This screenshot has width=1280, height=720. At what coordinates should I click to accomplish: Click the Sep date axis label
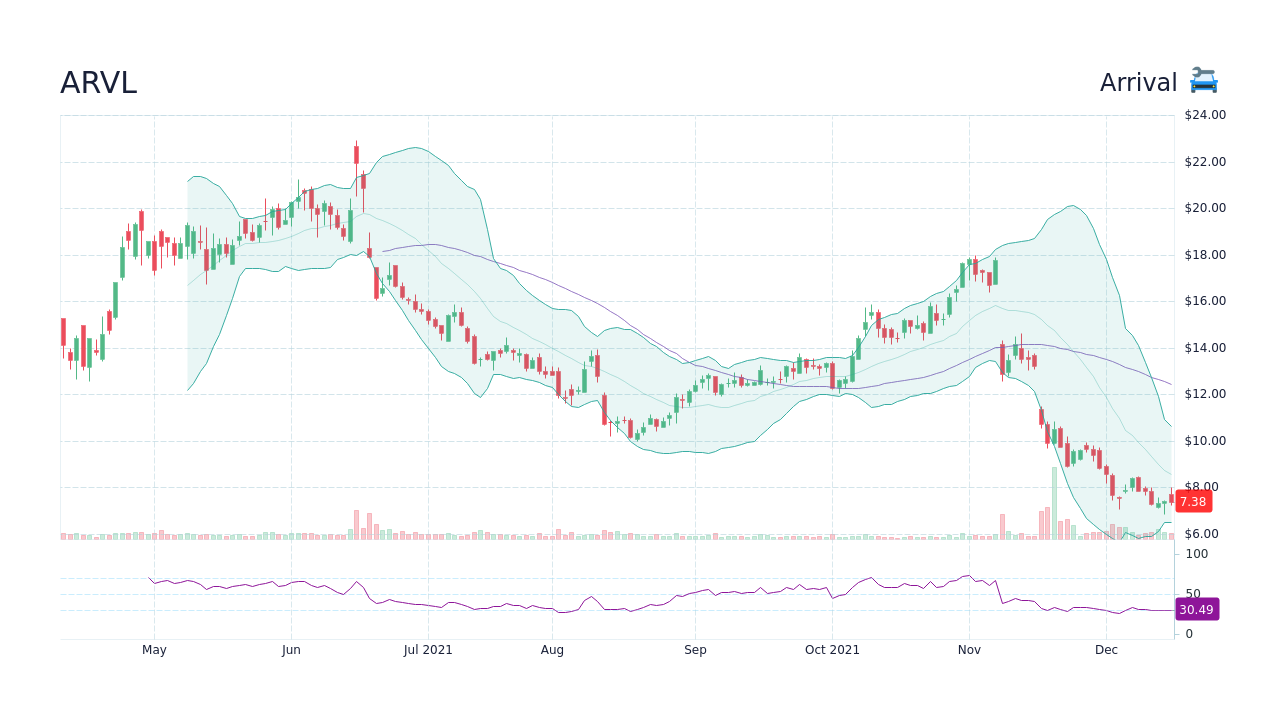[695, 650]
